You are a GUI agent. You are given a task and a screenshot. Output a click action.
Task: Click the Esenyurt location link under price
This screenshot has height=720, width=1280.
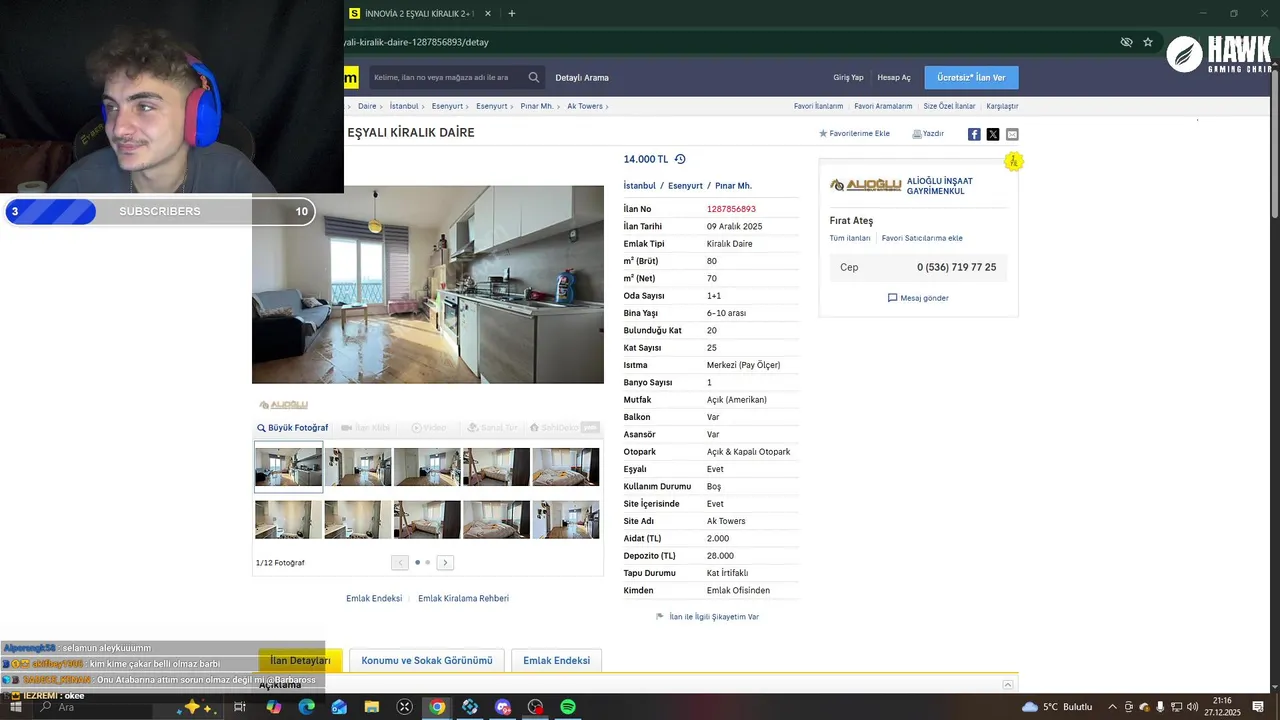(685, 186)
